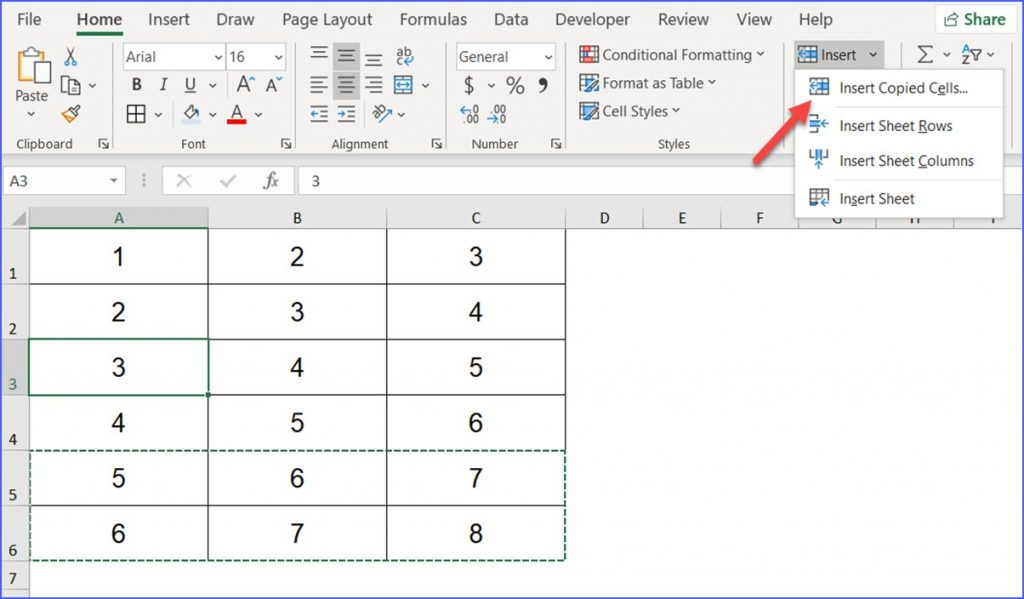
Task: Open Number format dialog launcher
Action: pos(556,144)
